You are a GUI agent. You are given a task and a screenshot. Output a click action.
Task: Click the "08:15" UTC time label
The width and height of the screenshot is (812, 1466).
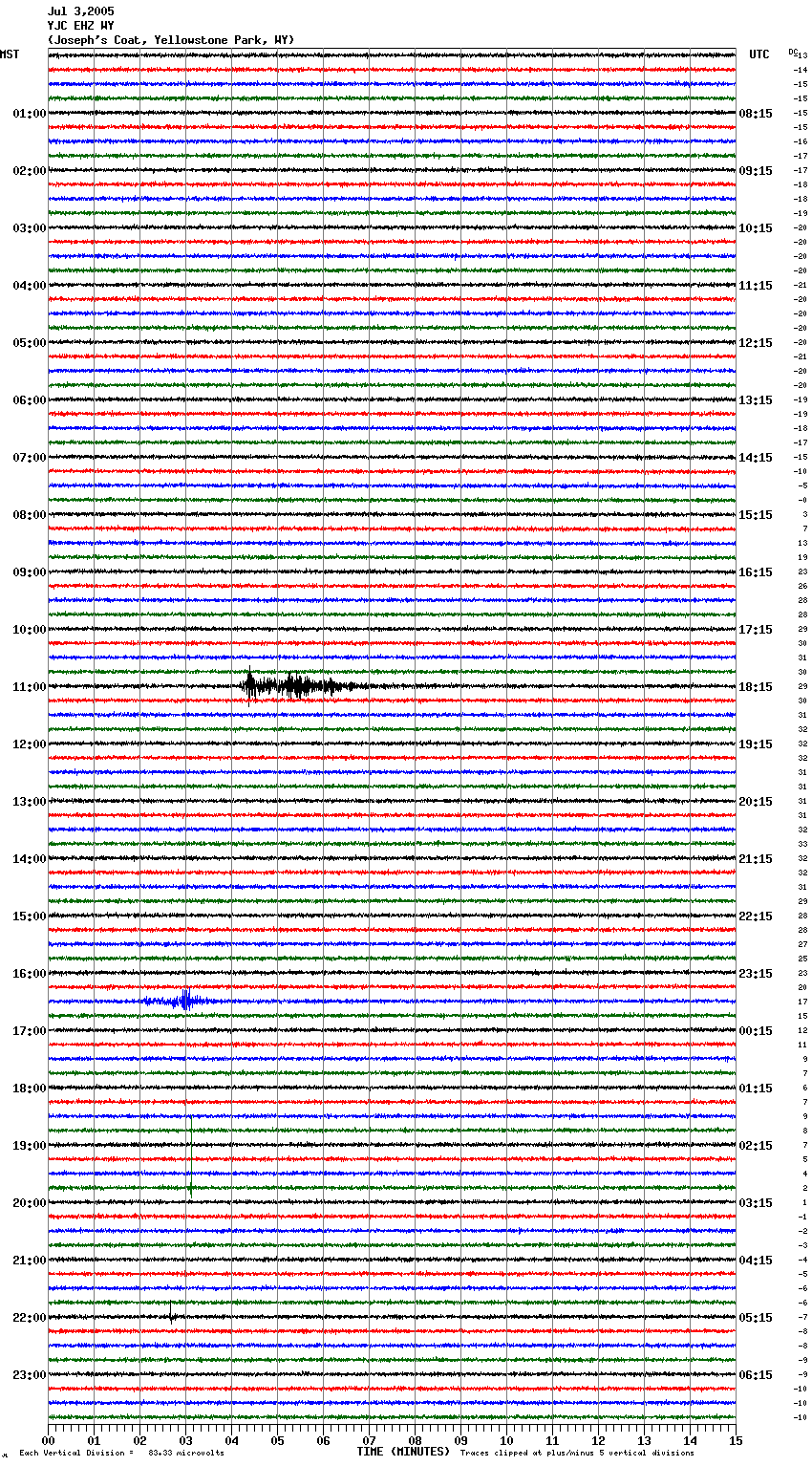(756, 114)
